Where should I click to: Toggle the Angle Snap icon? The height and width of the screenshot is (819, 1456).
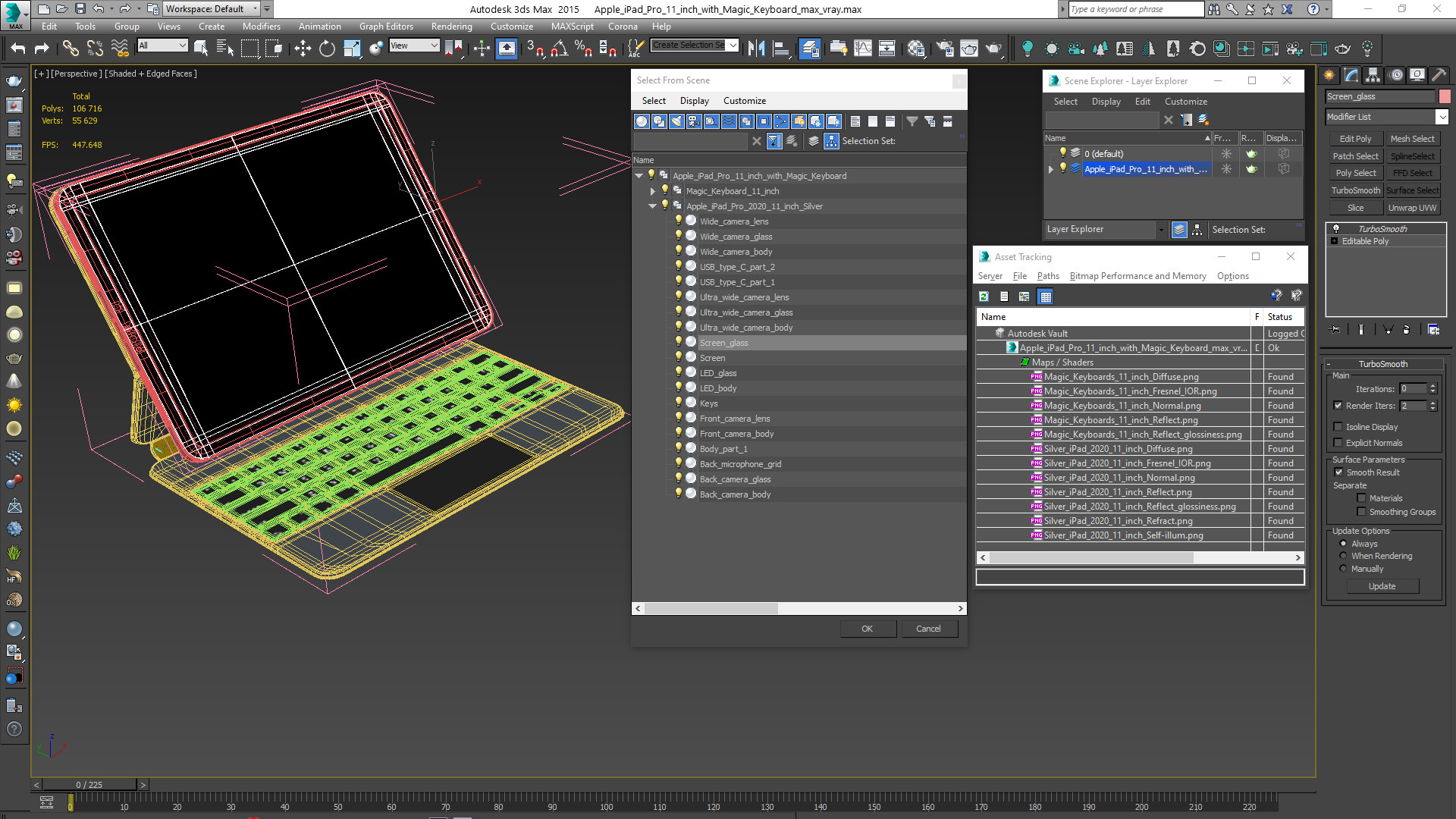(559, 49)
